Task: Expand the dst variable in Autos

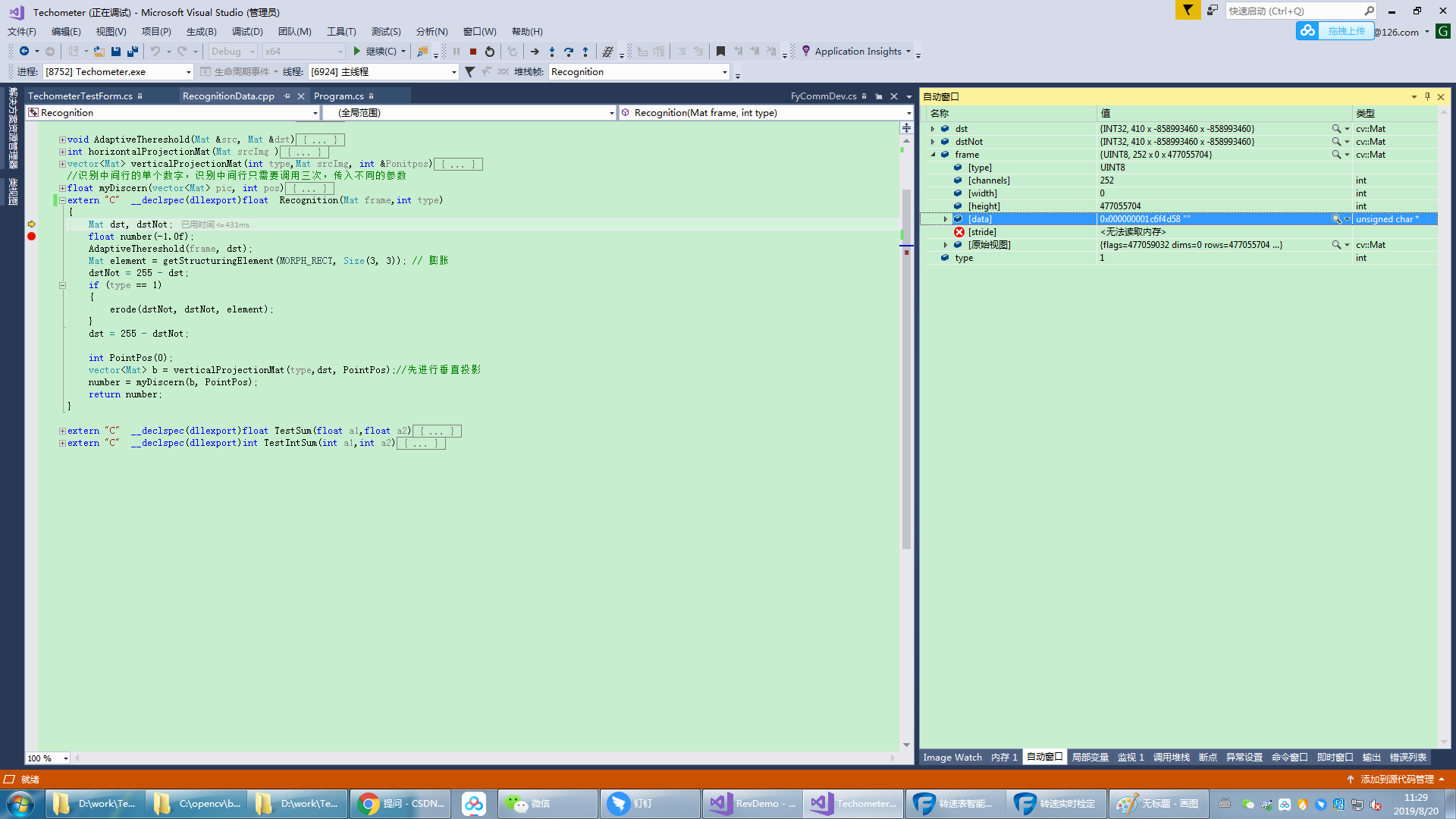Action: coord(933,129)
